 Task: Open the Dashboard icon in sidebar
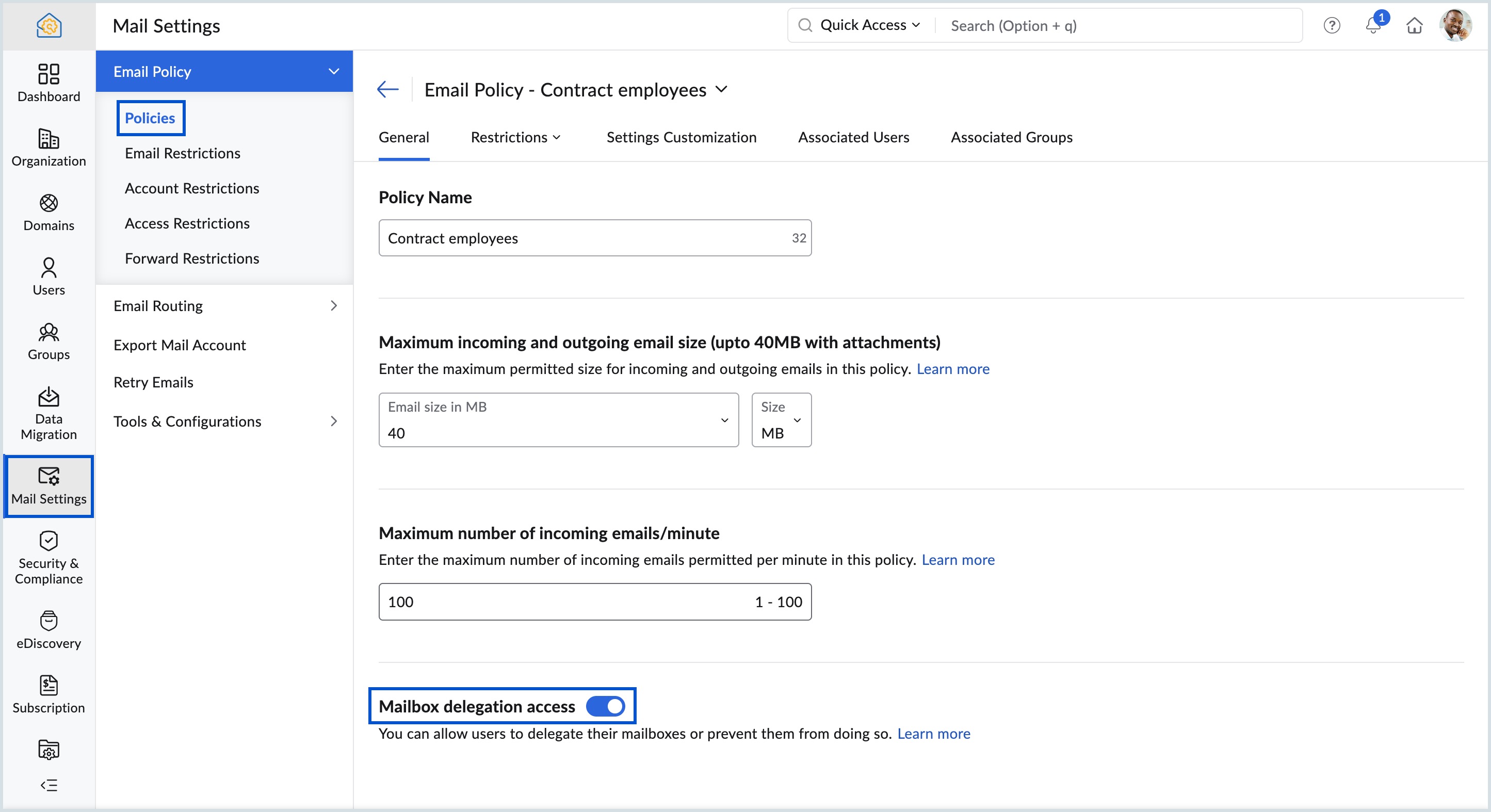pyautogui.click(x=48, y=74)
